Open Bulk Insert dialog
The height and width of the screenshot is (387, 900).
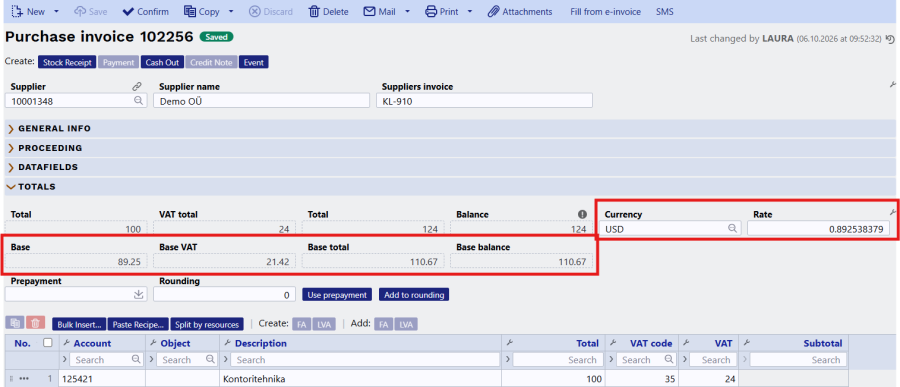pyautogui.click(x=79, y=324)
